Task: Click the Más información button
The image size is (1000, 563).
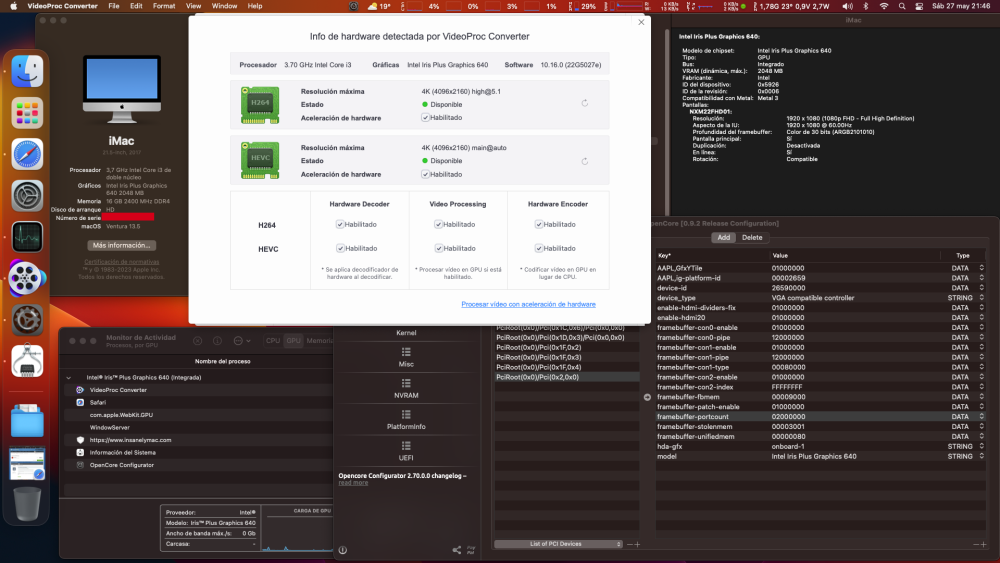Action: pyautogui.click(x=121, y=245)
